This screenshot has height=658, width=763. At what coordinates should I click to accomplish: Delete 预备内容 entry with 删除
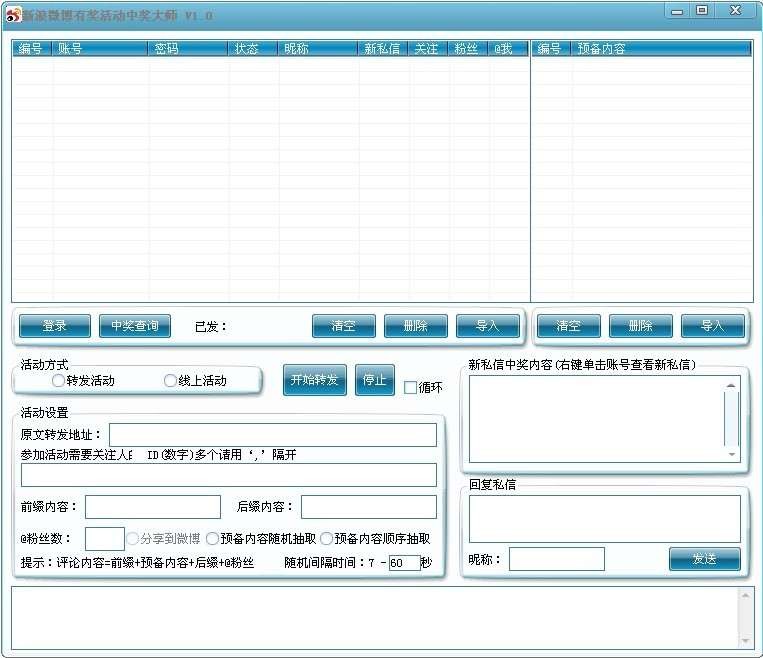641,326
